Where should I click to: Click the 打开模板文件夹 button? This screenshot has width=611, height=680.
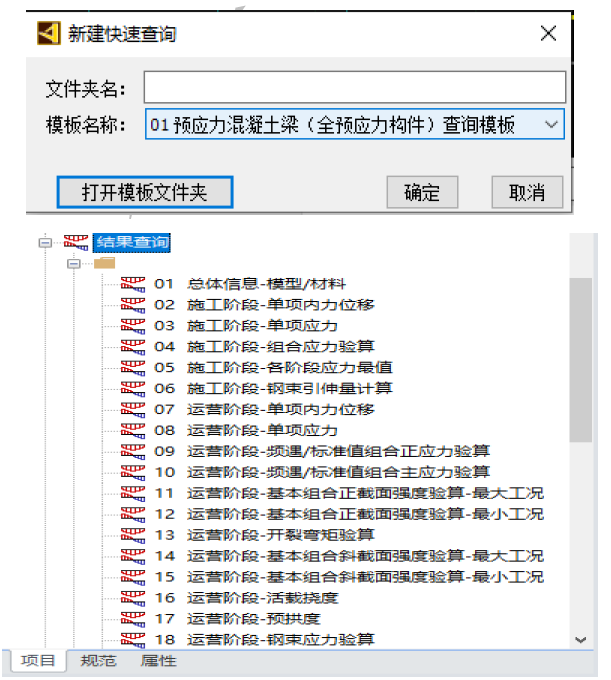tap(145, 192)
